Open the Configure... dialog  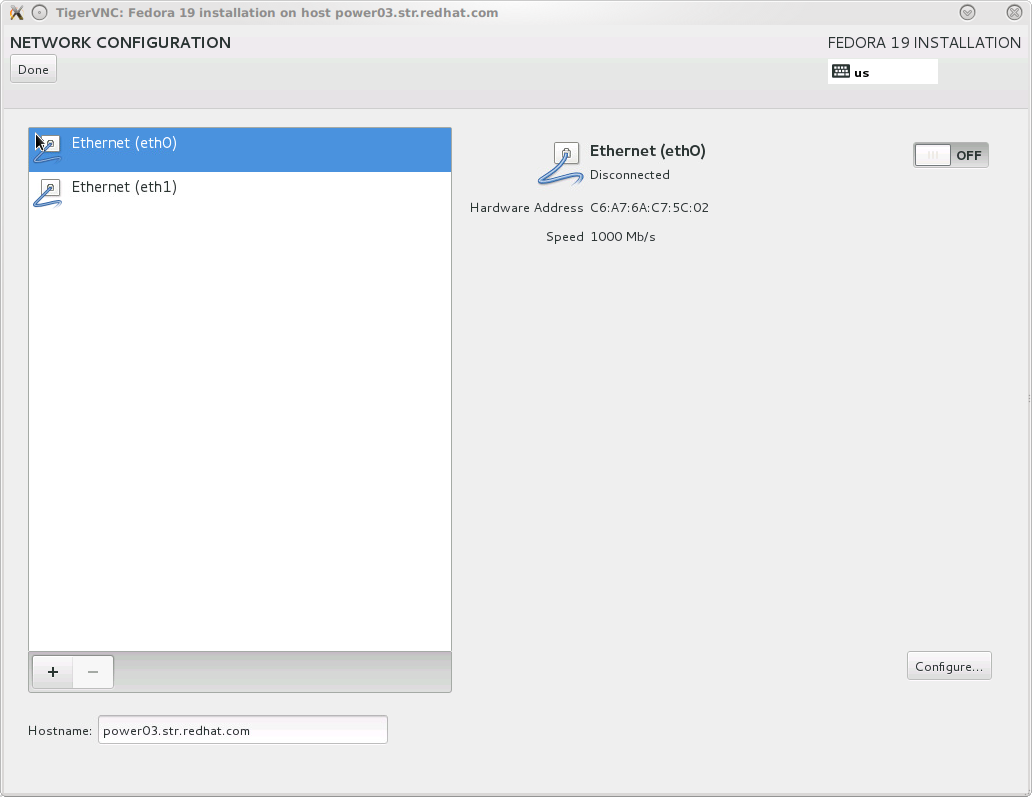948,666
